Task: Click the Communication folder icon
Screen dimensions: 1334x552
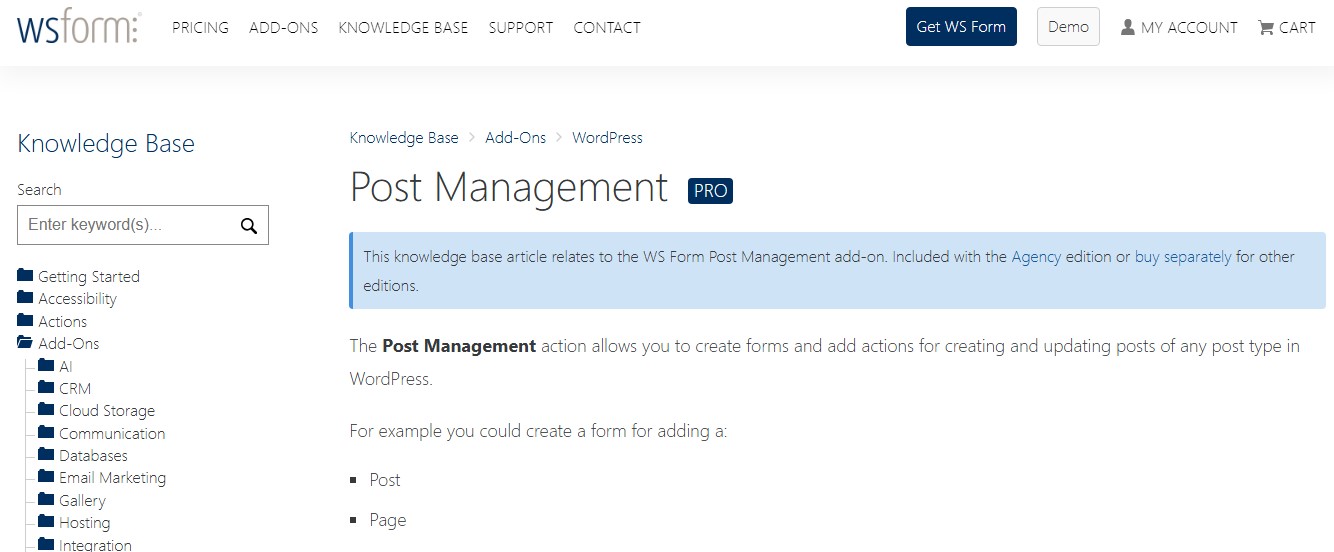Action: tap(46, 432)
